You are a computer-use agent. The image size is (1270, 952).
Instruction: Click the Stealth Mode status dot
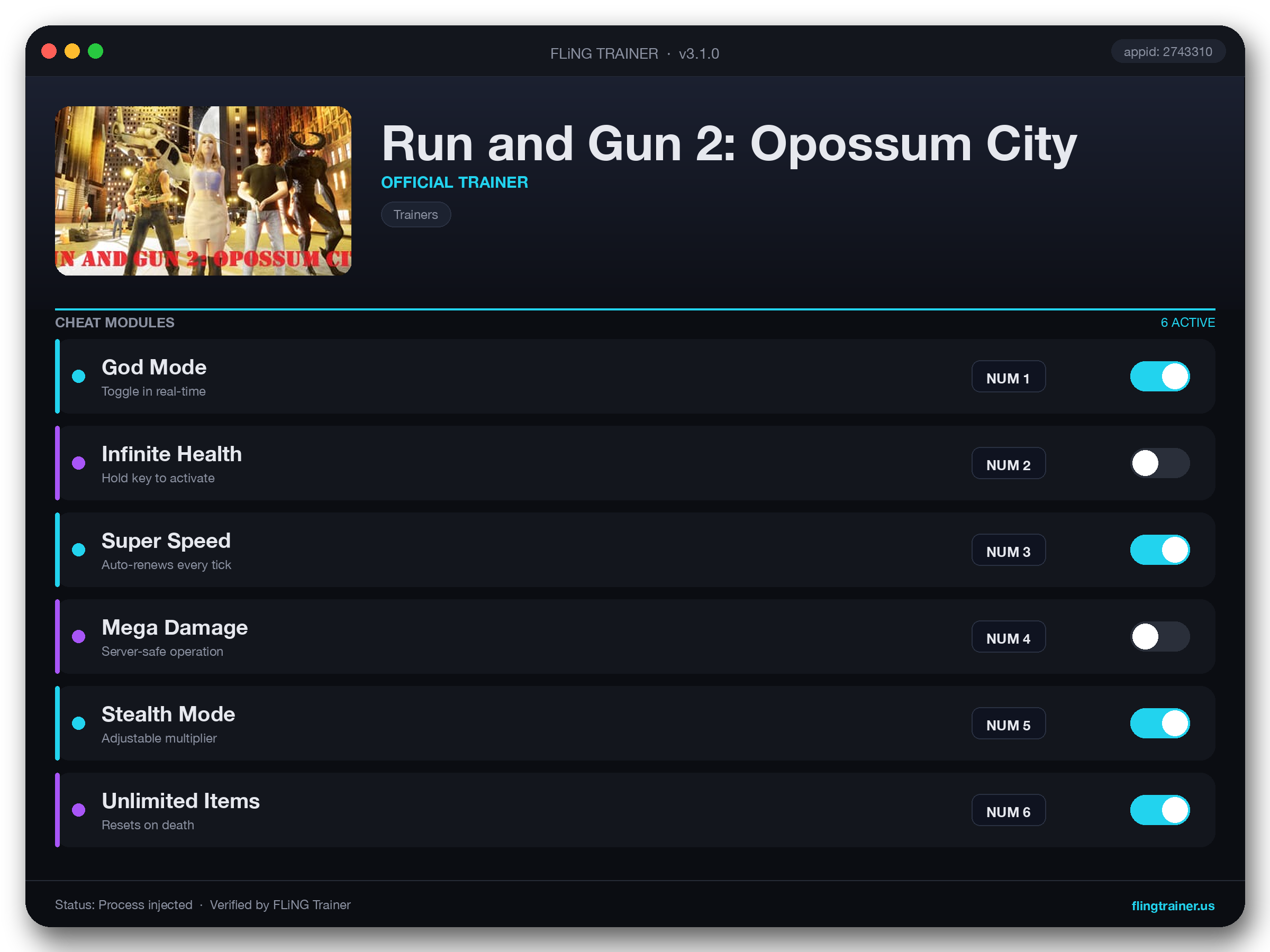click(79, 723)
